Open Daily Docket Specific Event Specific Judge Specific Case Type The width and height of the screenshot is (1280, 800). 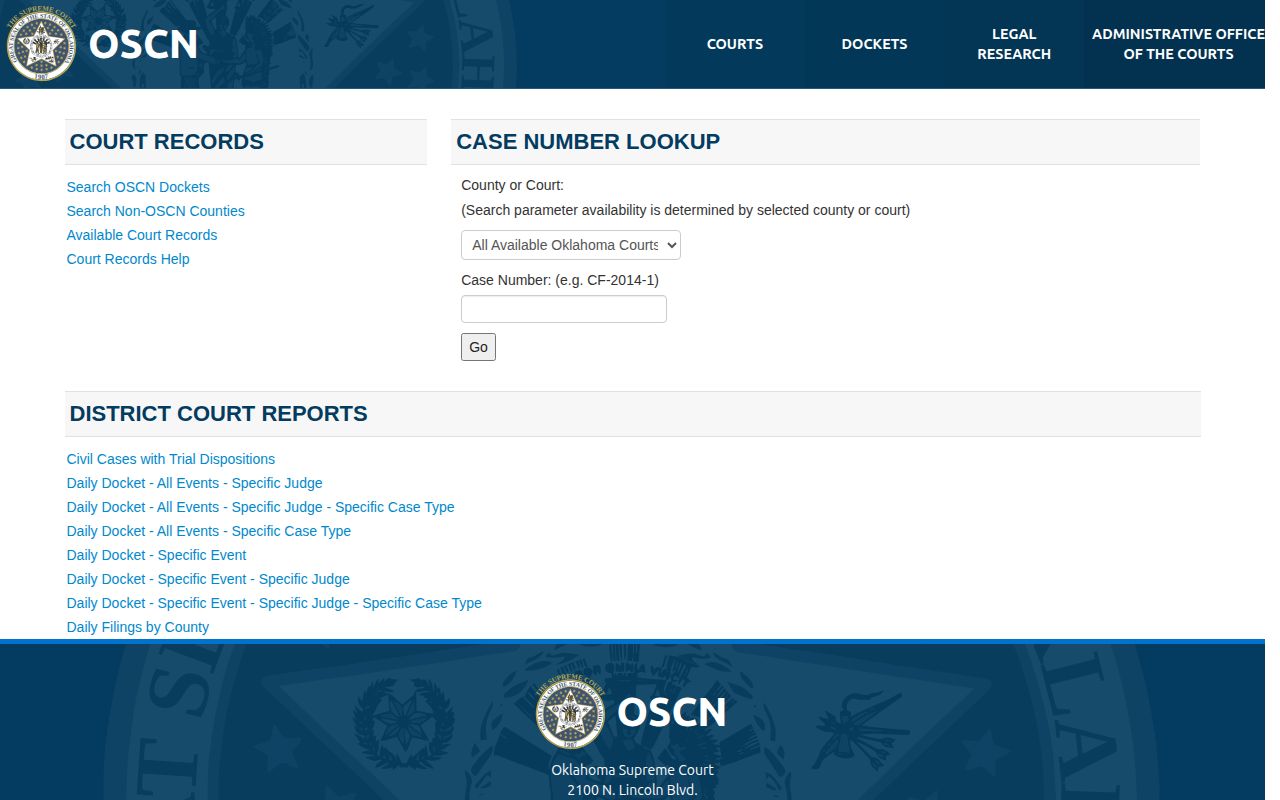pos(274,603)
